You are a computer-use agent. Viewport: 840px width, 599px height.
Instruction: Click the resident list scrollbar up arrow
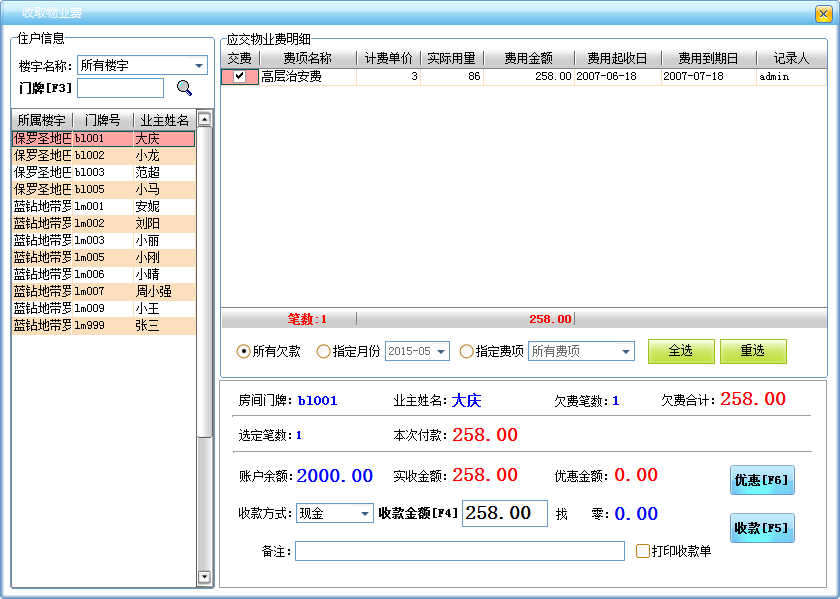coord(204,119)
